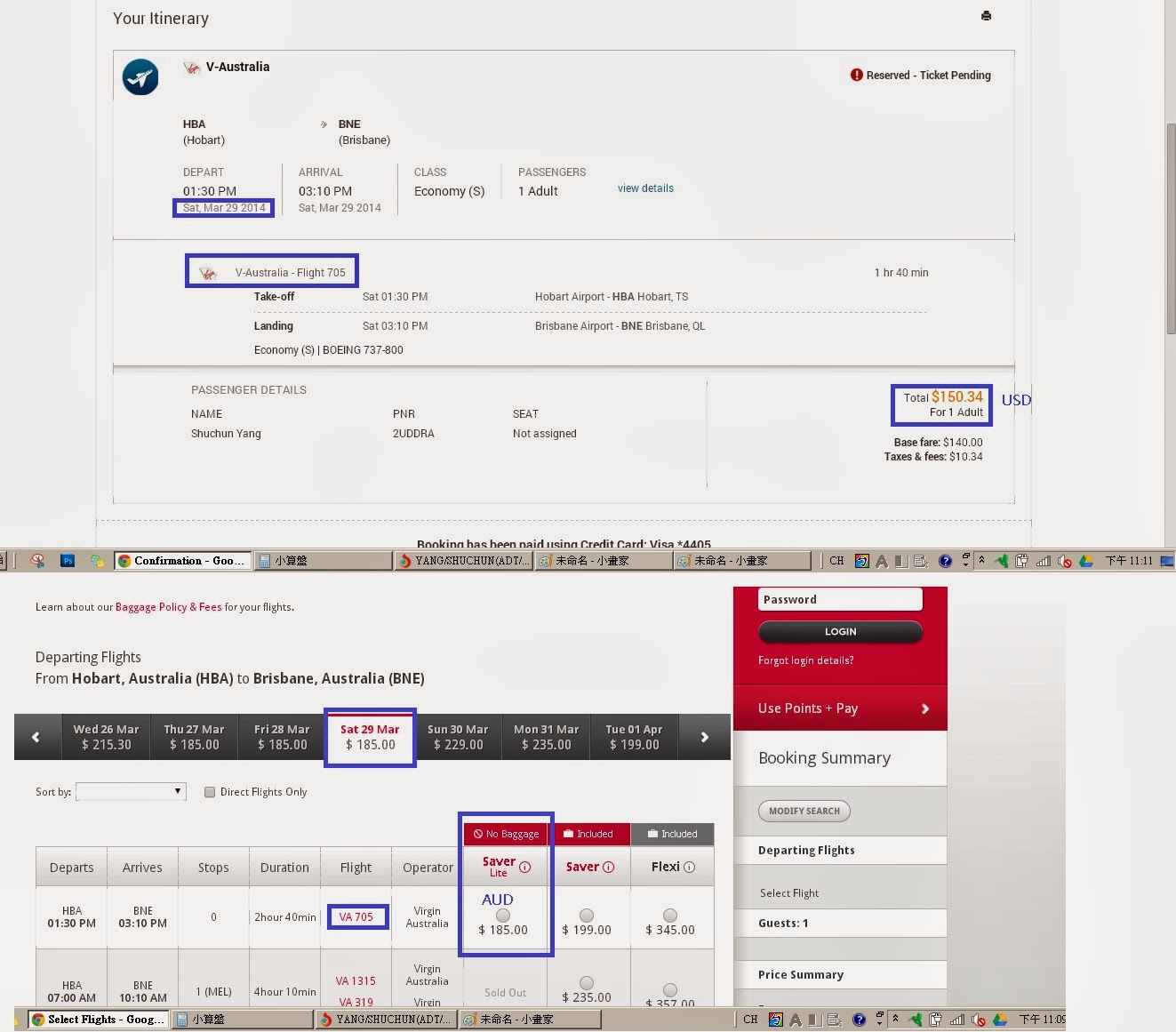
Task: Switch to the Select Flights - Goog... taskbar window
Action: click(x=99, y=1020)
